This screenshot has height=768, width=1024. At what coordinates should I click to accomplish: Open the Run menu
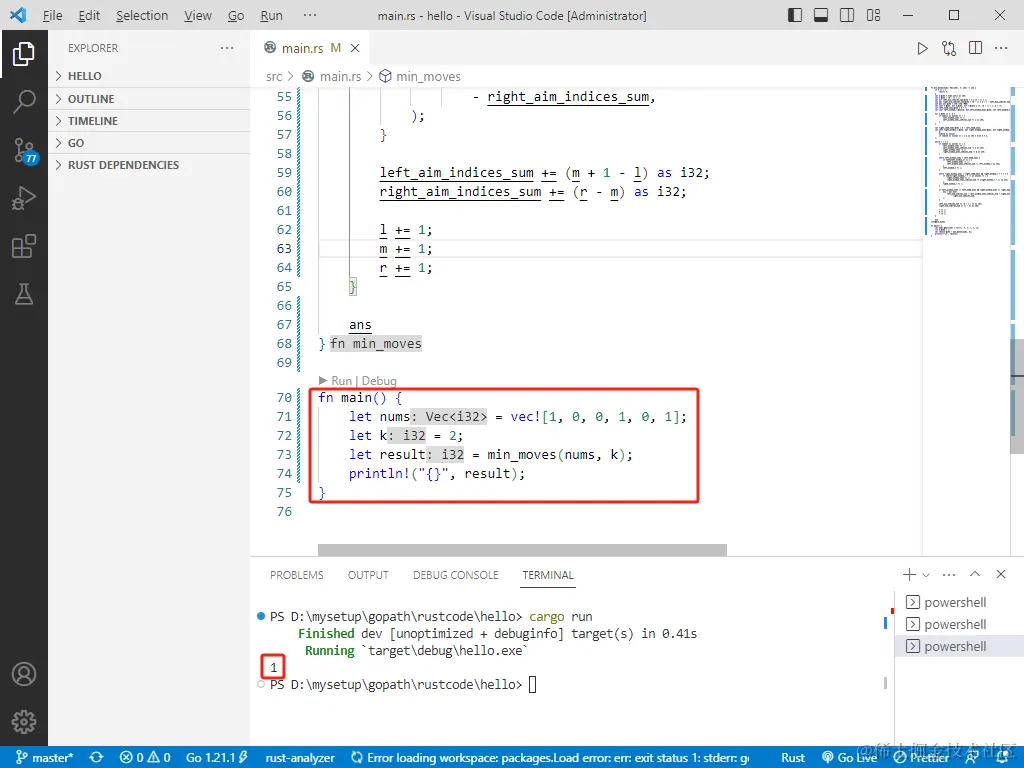coord(272,15)
